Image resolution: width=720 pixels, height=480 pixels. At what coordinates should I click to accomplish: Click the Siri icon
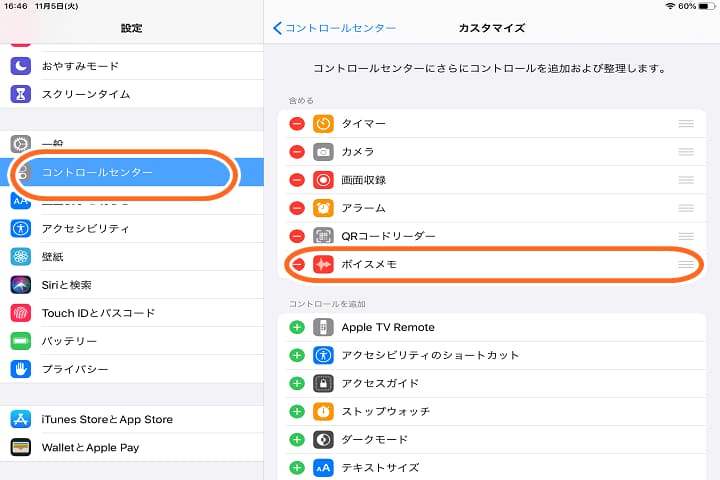click(21, 285)
